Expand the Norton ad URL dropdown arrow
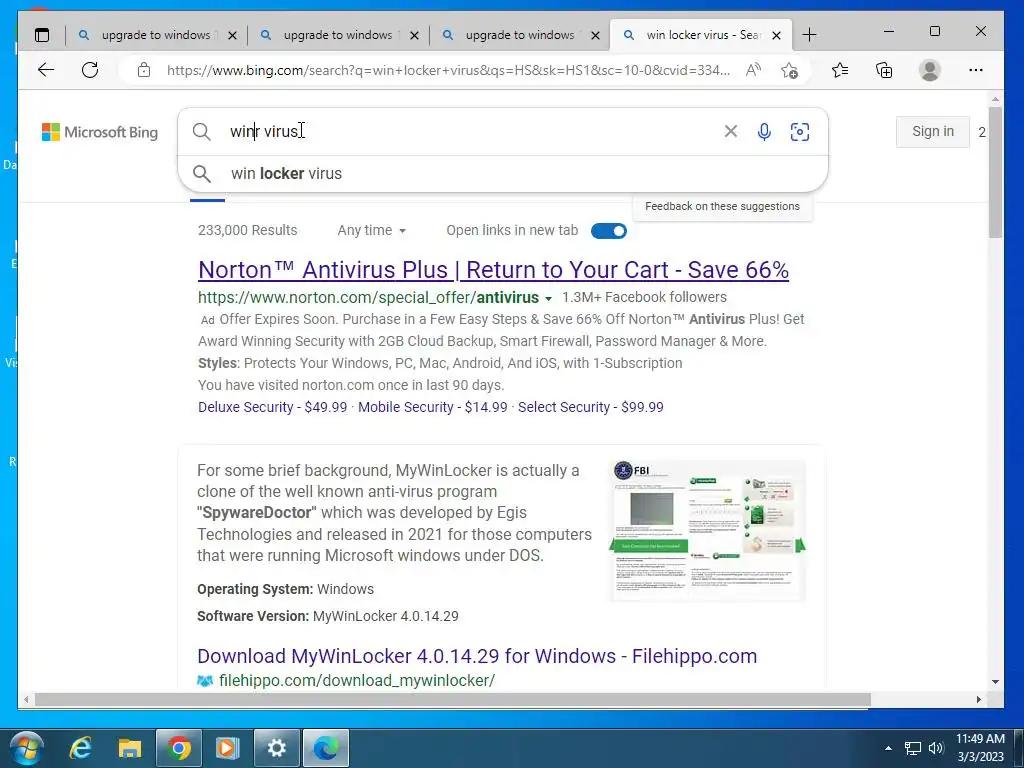Viewport: 1024px width, 768px height. point(549,298)
